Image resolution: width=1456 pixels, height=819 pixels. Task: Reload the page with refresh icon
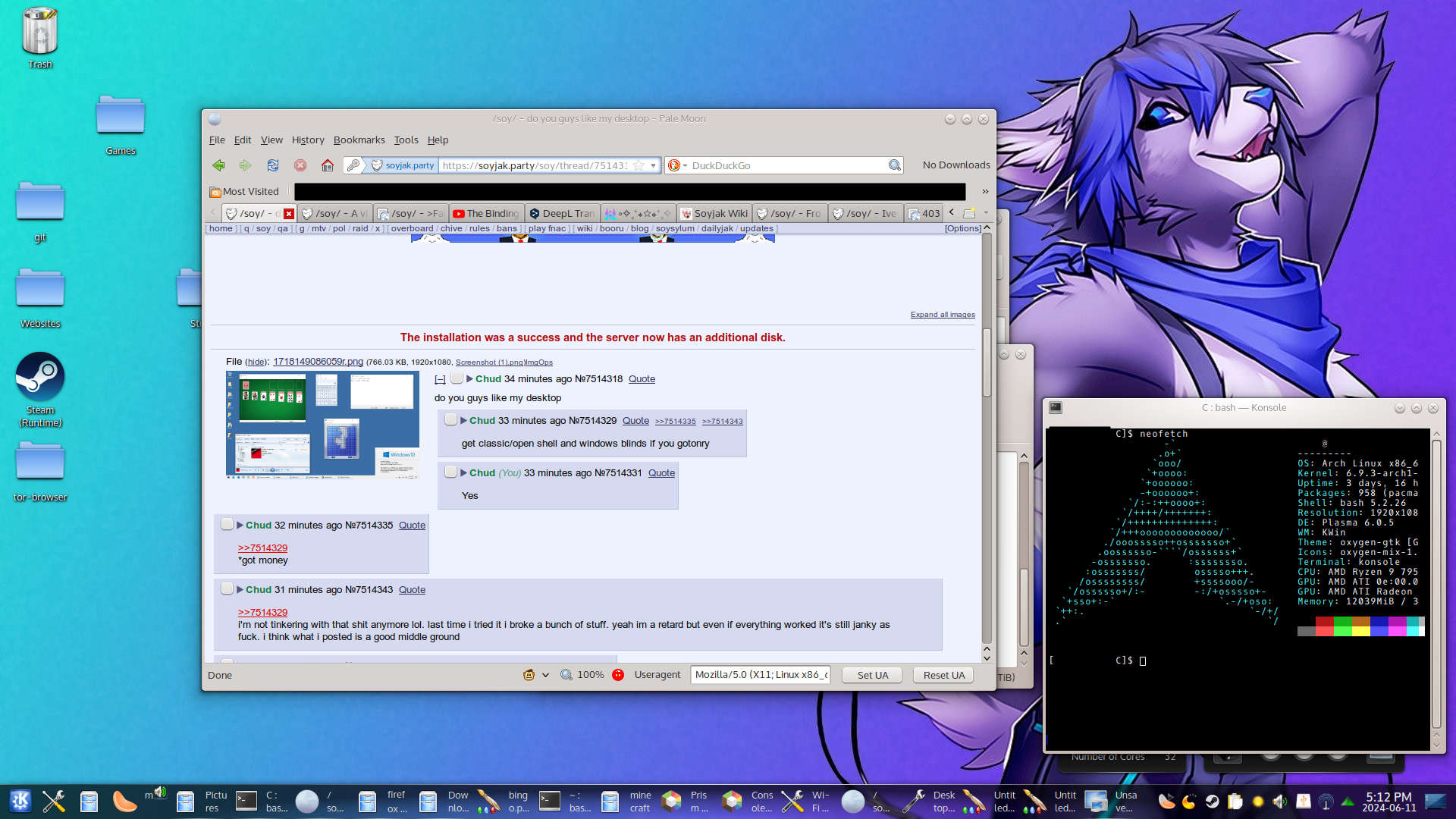[273, 165]
